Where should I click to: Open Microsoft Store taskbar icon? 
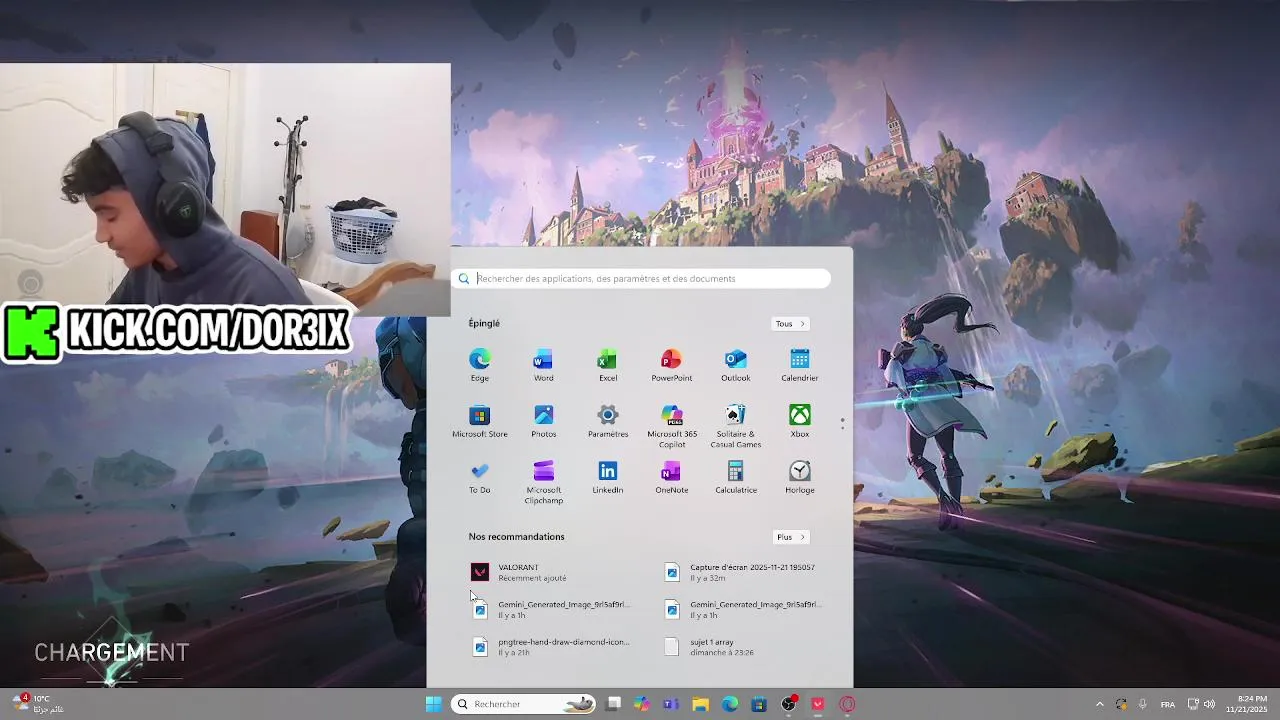point(759,704)
